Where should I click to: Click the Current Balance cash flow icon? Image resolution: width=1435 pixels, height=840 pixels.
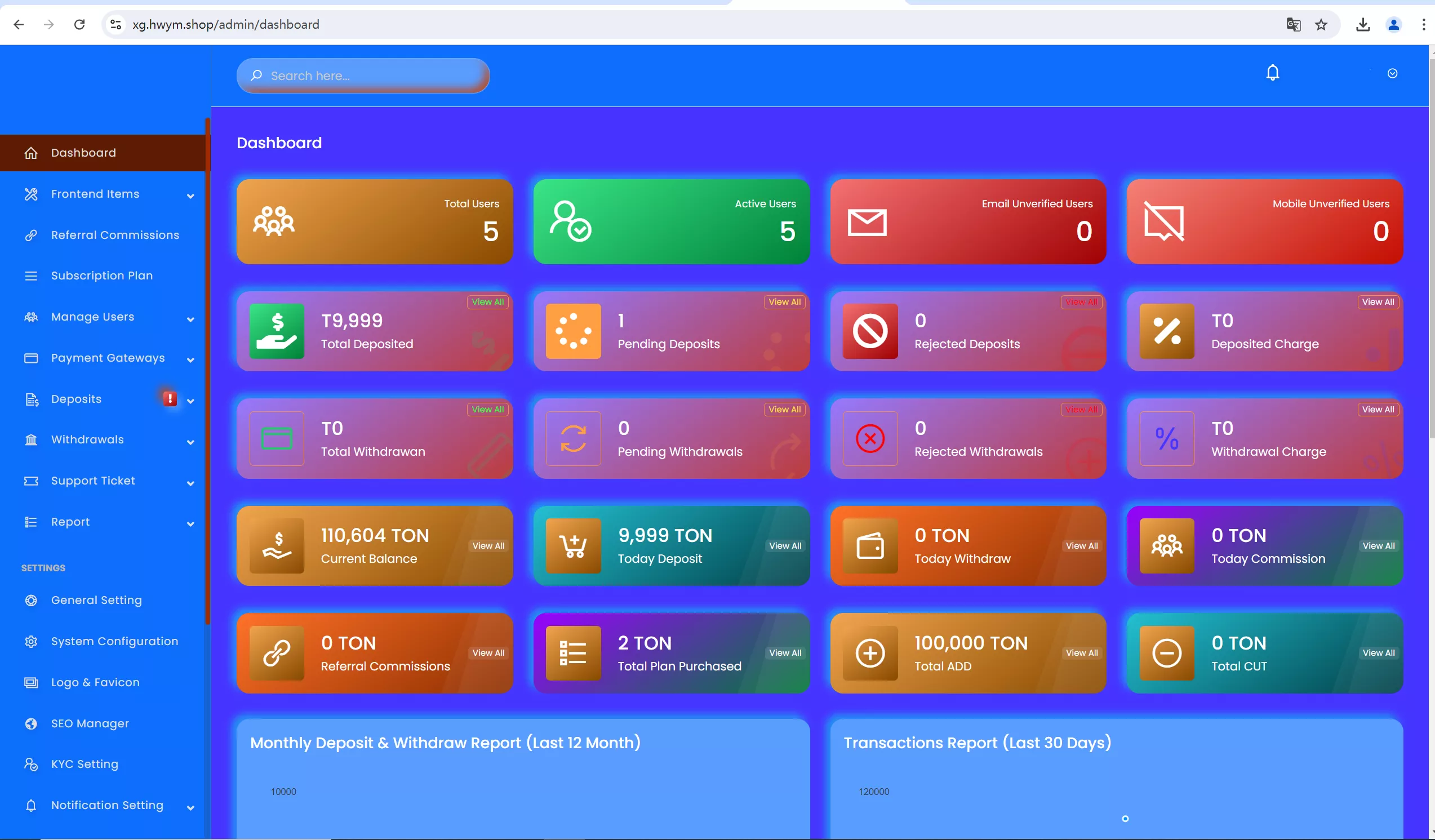pos(277,545)
